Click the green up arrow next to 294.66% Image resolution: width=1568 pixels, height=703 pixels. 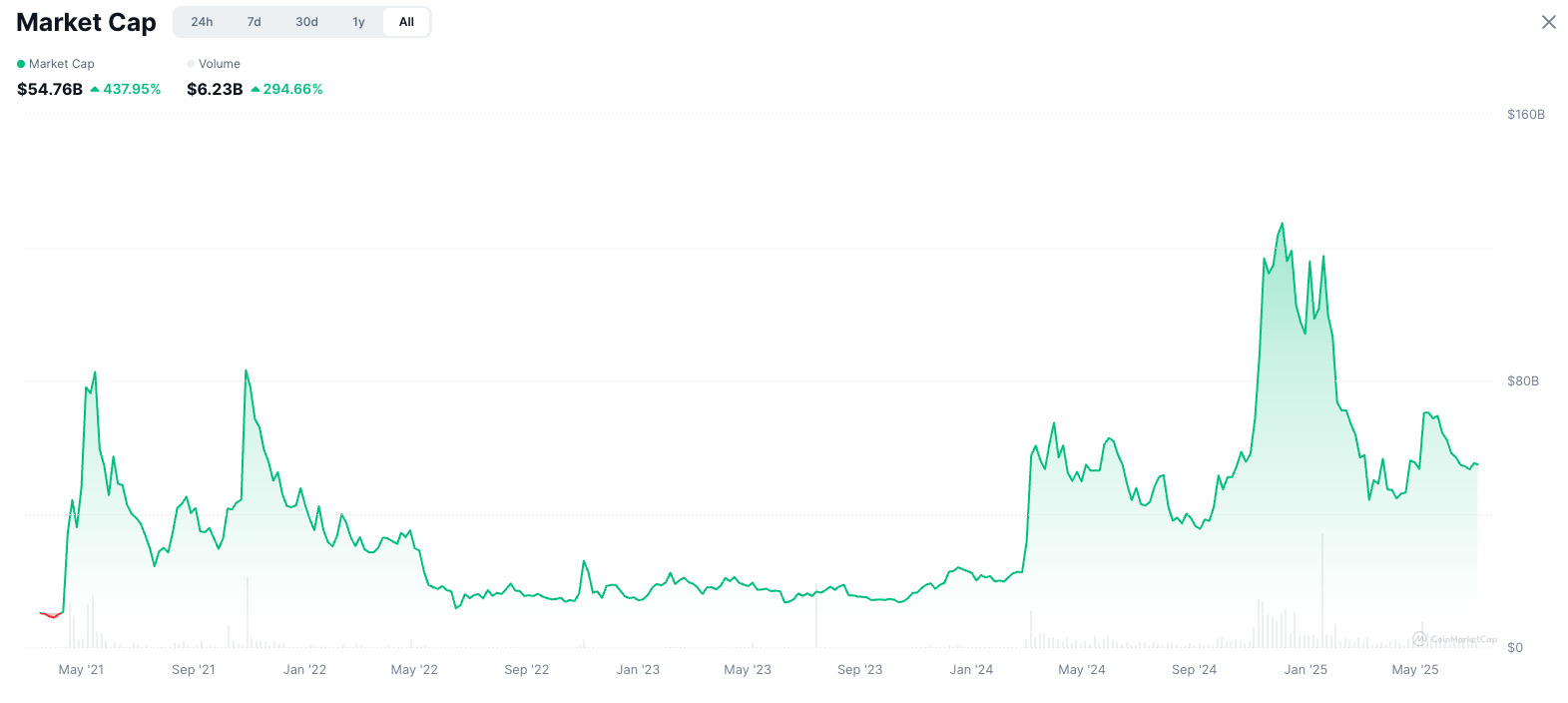coord(258,89)
